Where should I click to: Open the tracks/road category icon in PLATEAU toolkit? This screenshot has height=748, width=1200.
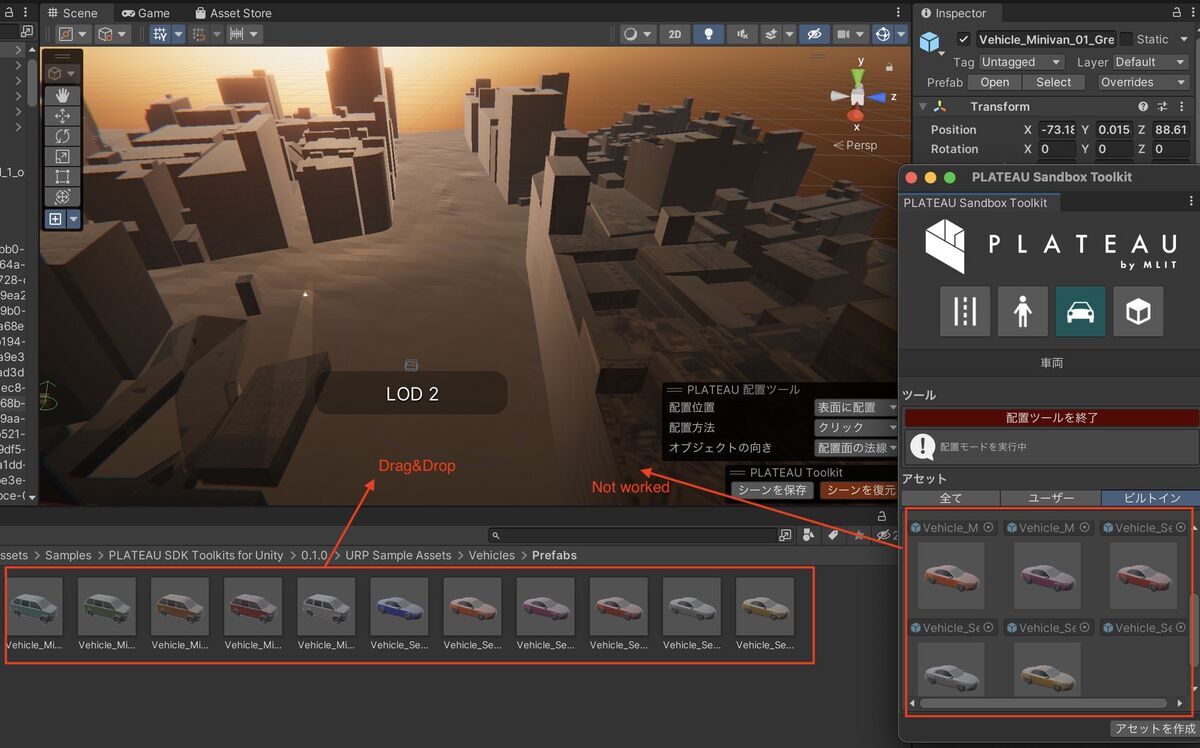tap(965, 311)
